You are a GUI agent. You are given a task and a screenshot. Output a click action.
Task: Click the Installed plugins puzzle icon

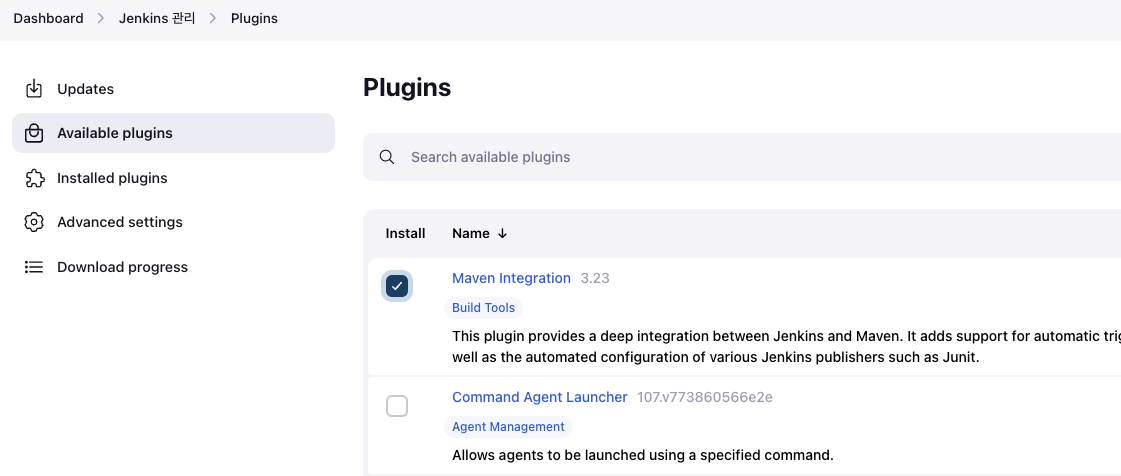click(x=34, y=178)
